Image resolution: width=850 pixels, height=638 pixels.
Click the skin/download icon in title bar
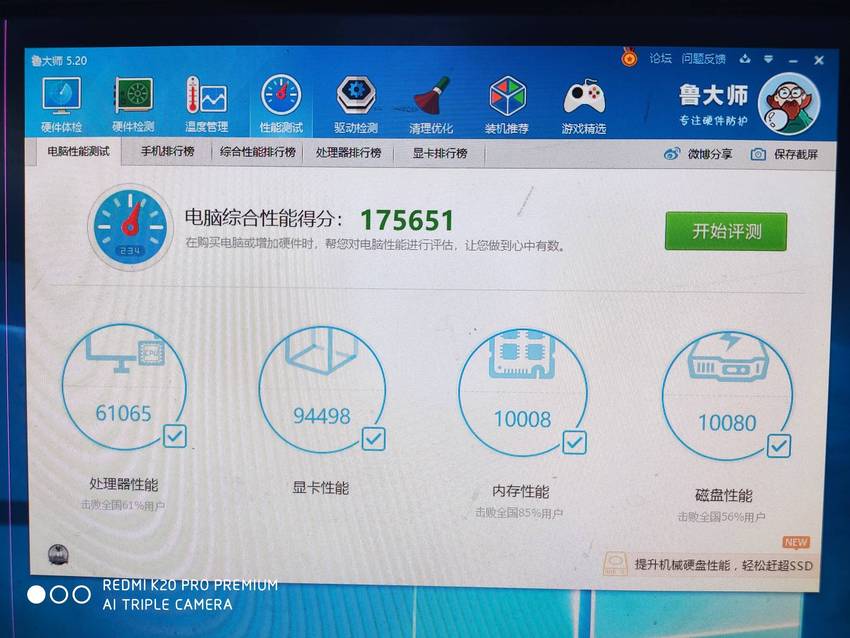pos(745,59)
